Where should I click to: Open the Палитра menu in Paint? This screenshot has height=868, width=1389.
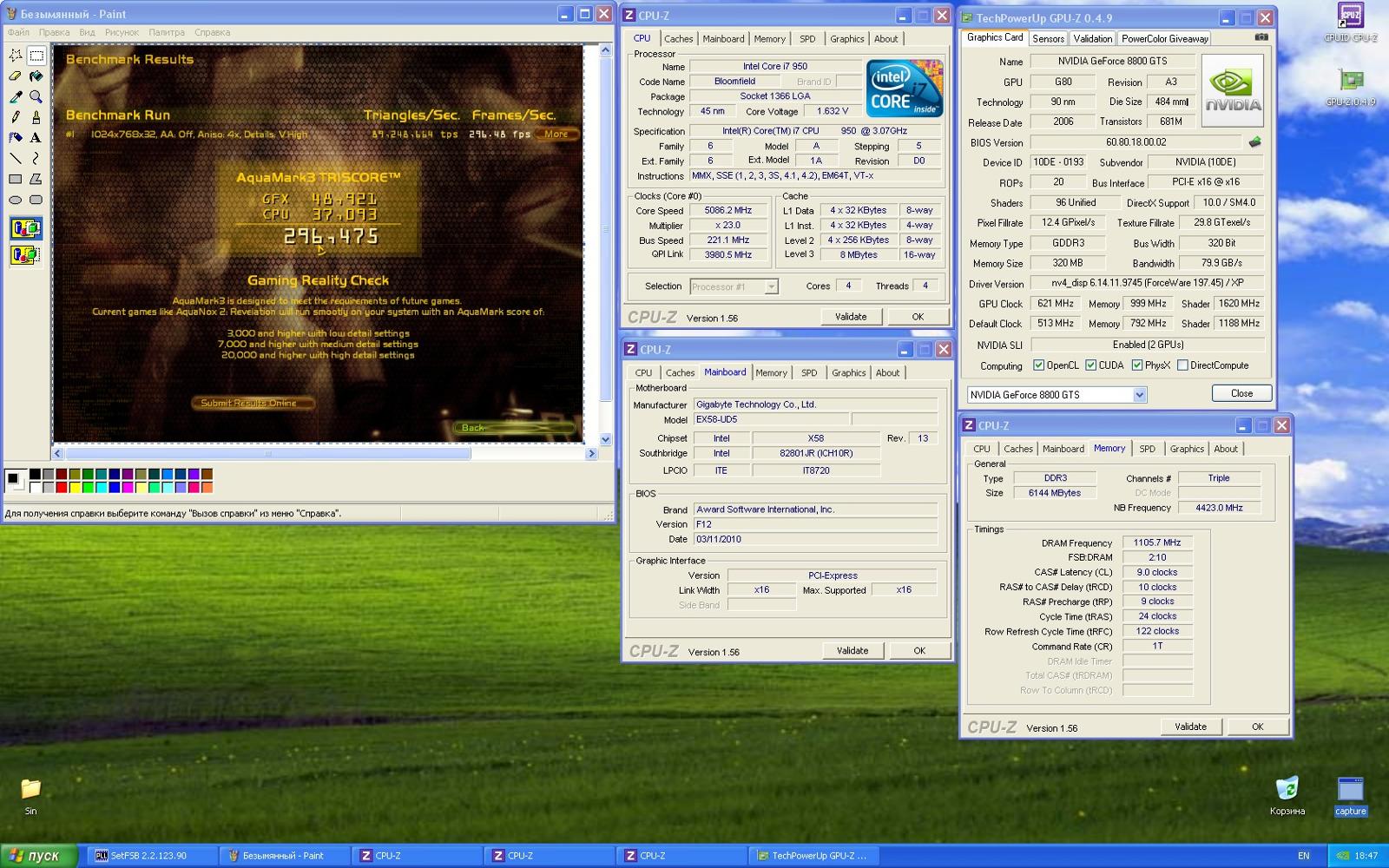pyautogui.click(x=167, y=32)
